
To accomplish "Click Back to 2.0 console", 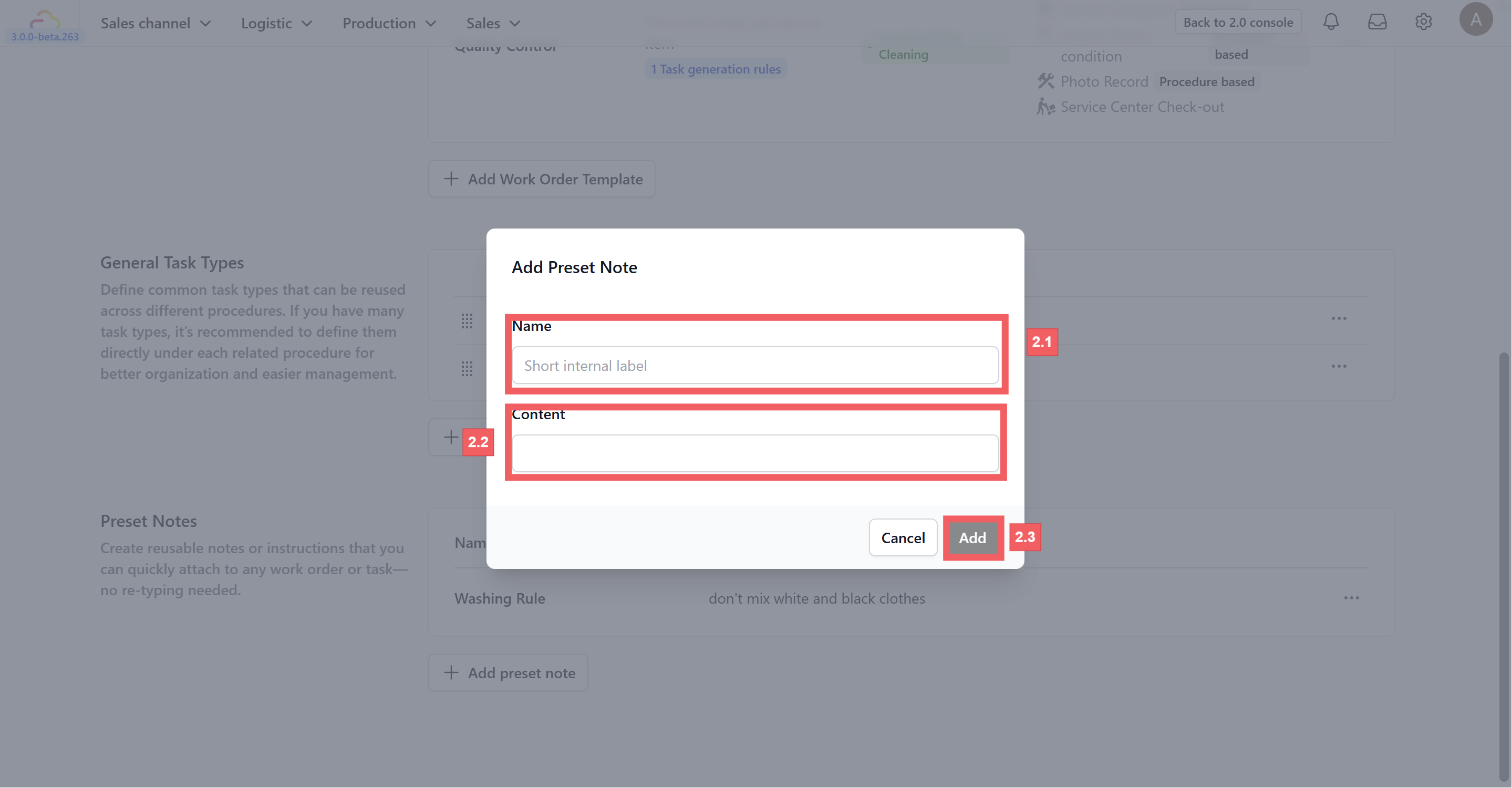I will pyautogui.click(x=1238, y=22).
